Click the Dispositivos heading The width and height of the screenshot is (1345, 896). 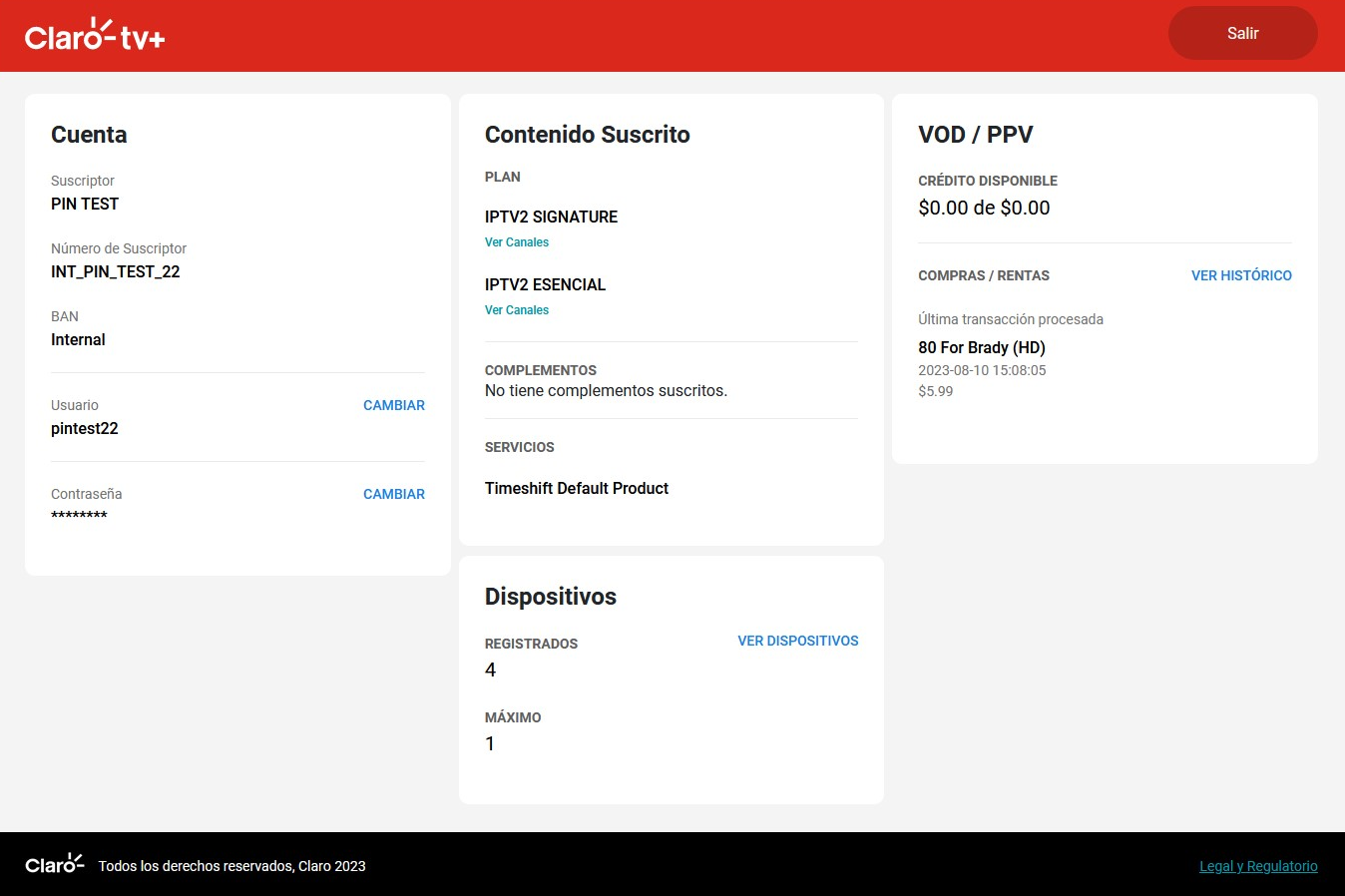(x=551, y=597)
